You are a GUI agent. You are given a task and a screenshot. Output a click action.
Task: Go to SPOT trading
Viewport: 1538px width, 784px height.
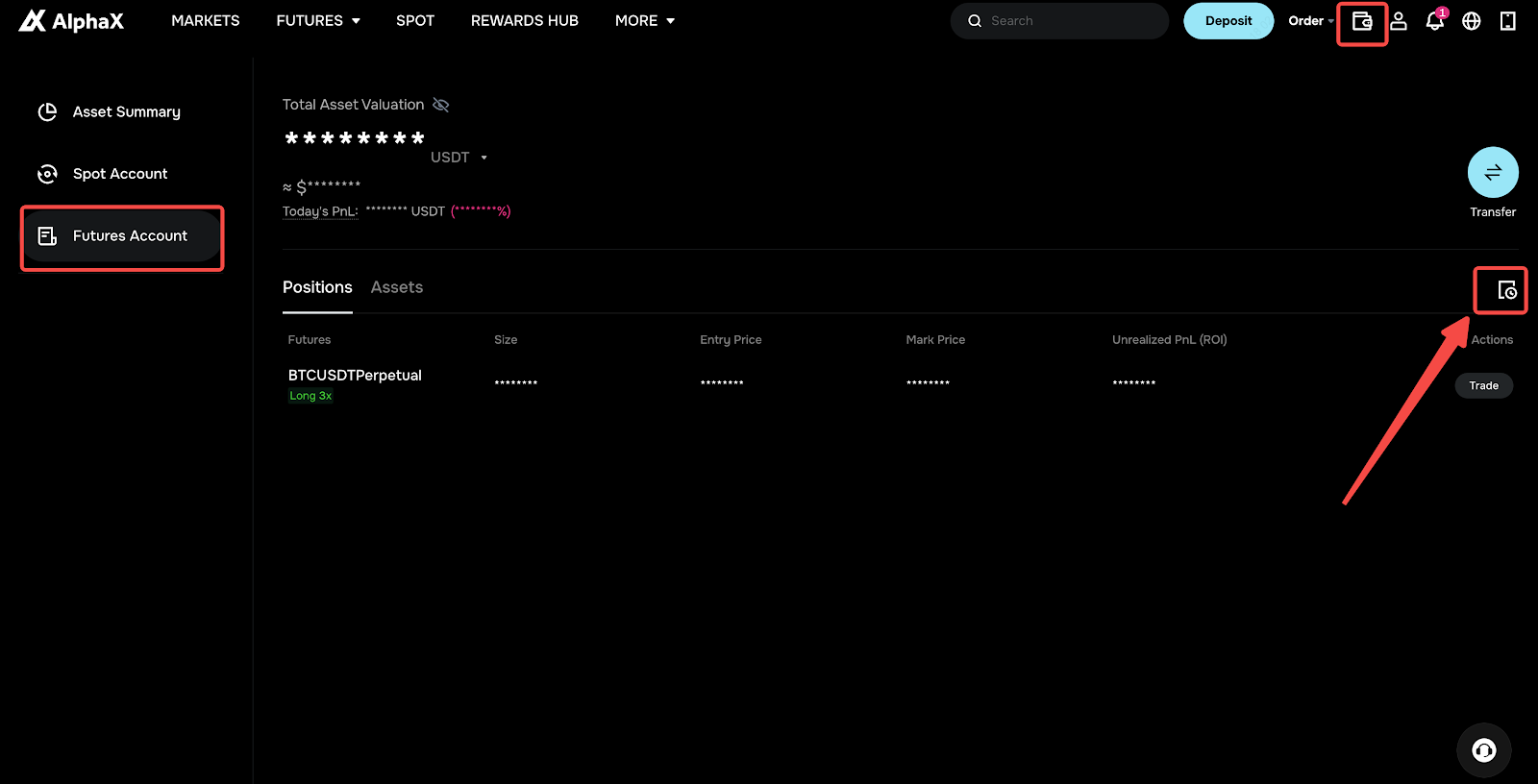point(415,21)
